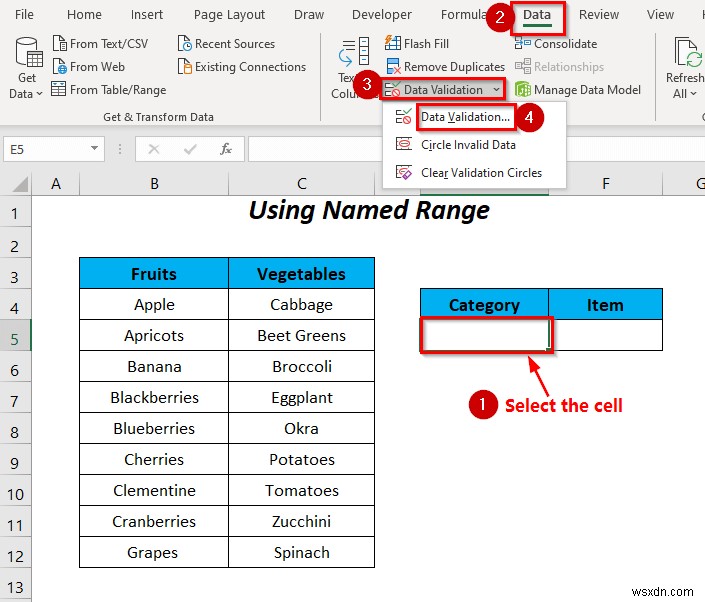
Task: Click the Vegetables header cell
Action: 302,273
